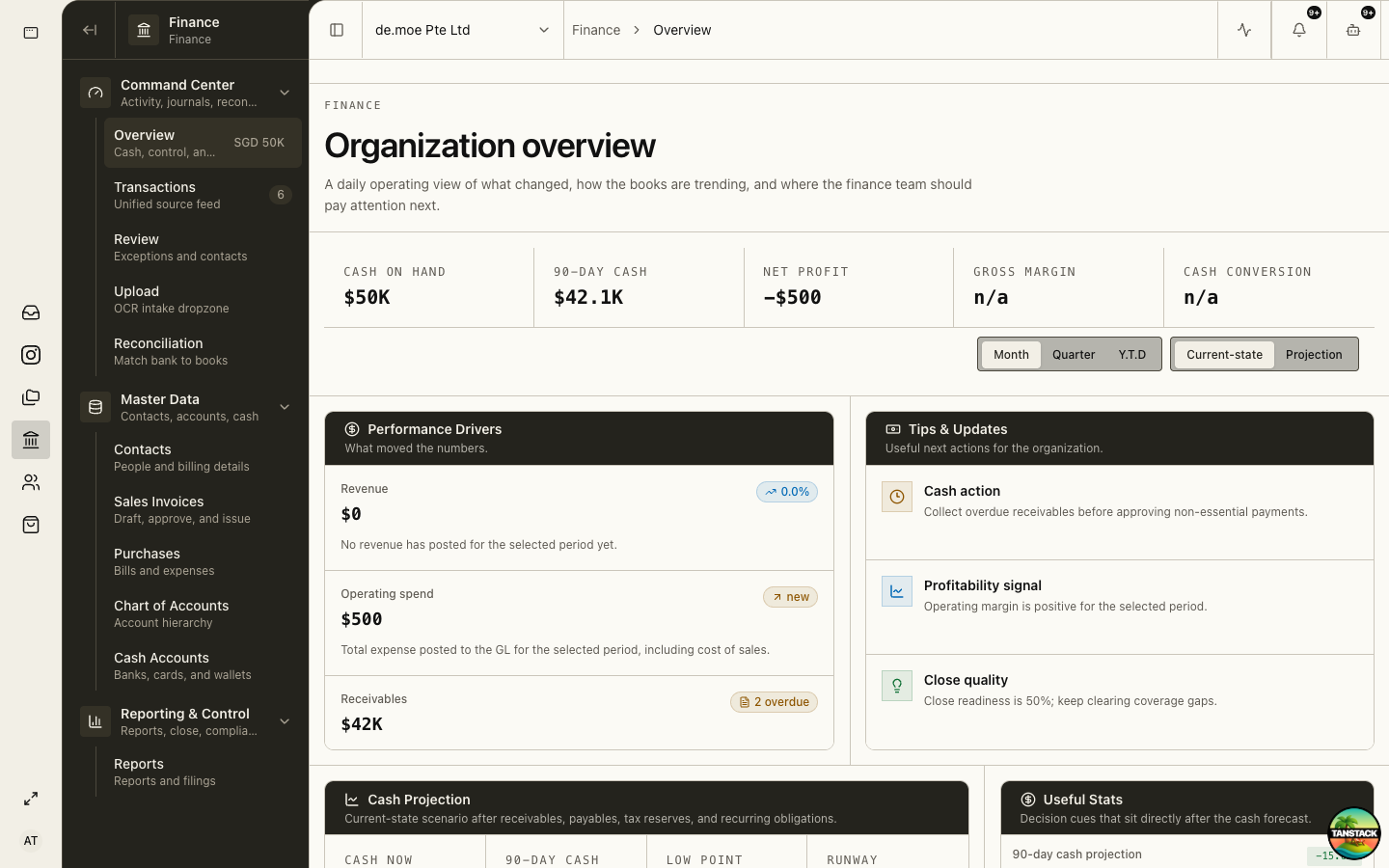Toggle the sidebar panel layout icon
1389x868 pixels.
(337, 30)
